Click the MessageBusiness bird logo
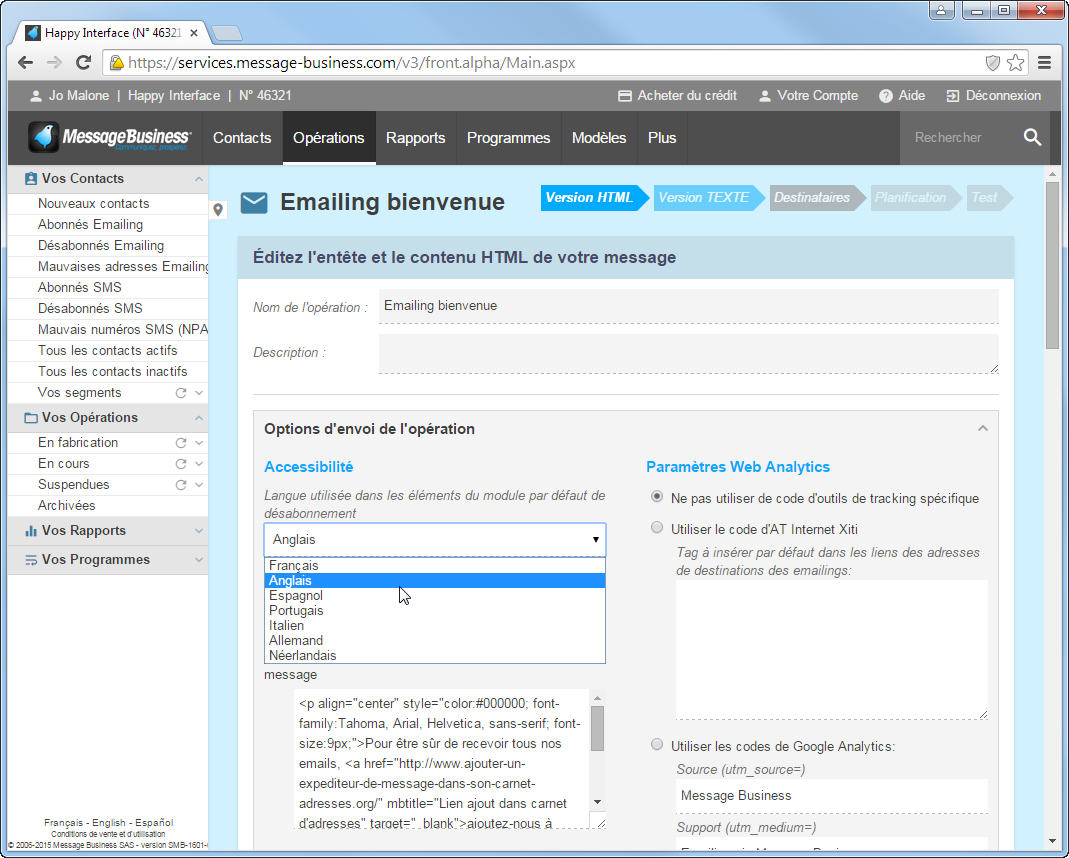1069x858 pixels. pos(44,138)
